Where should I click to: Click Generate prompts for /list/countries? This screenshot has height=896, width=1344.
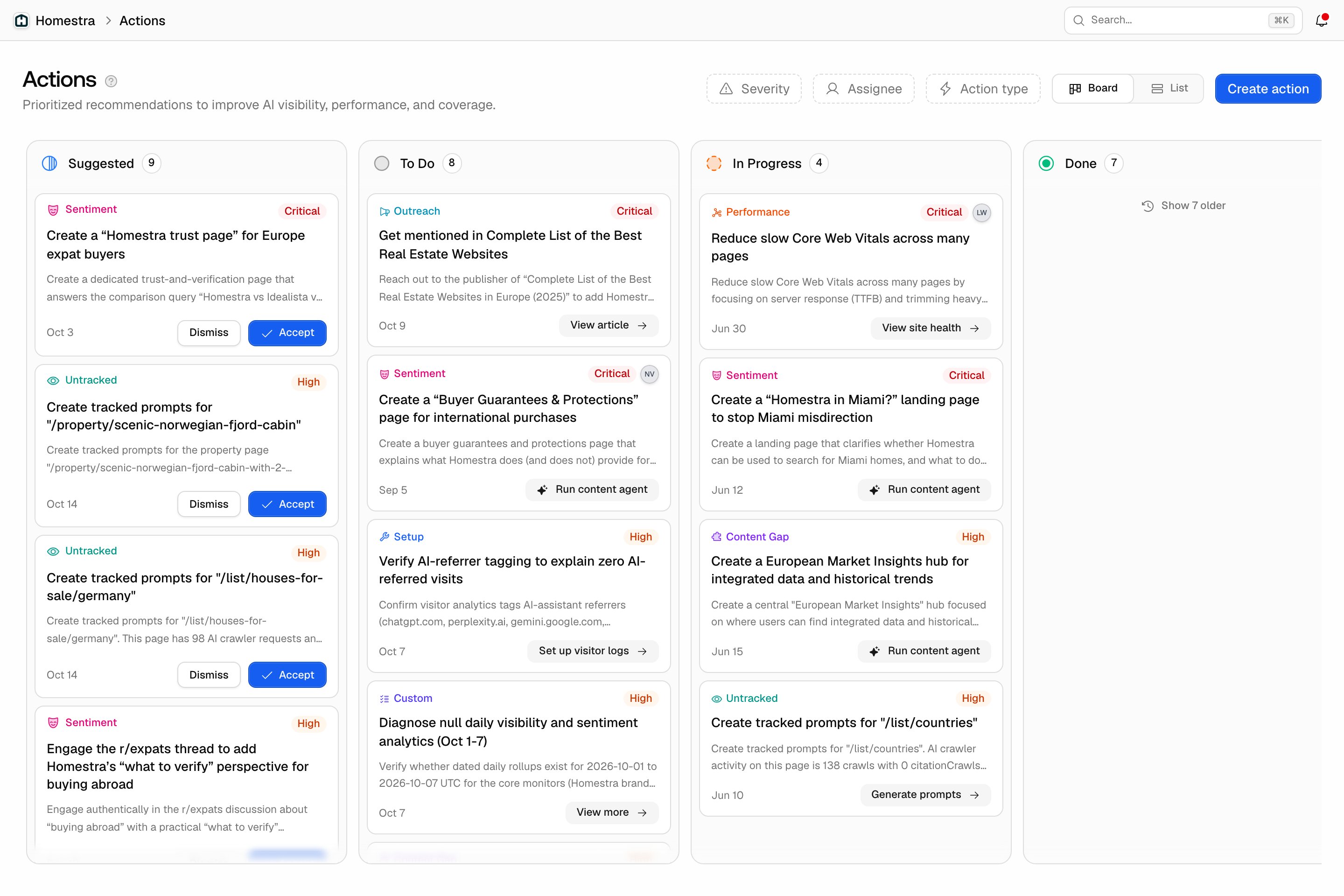click(925, 795)
